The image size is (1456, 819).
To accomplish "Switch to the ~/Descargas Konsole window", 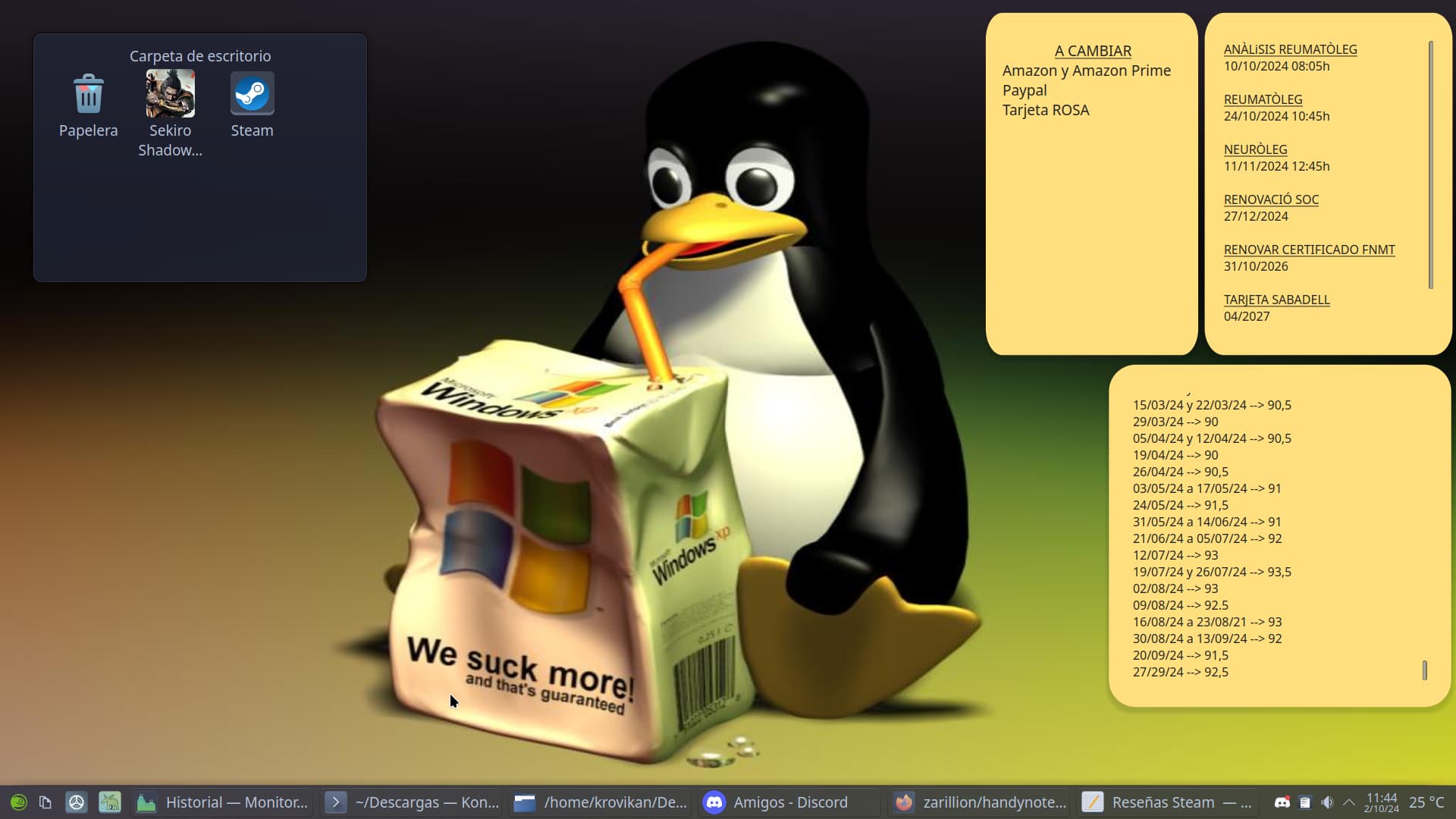I will point(412,802).
